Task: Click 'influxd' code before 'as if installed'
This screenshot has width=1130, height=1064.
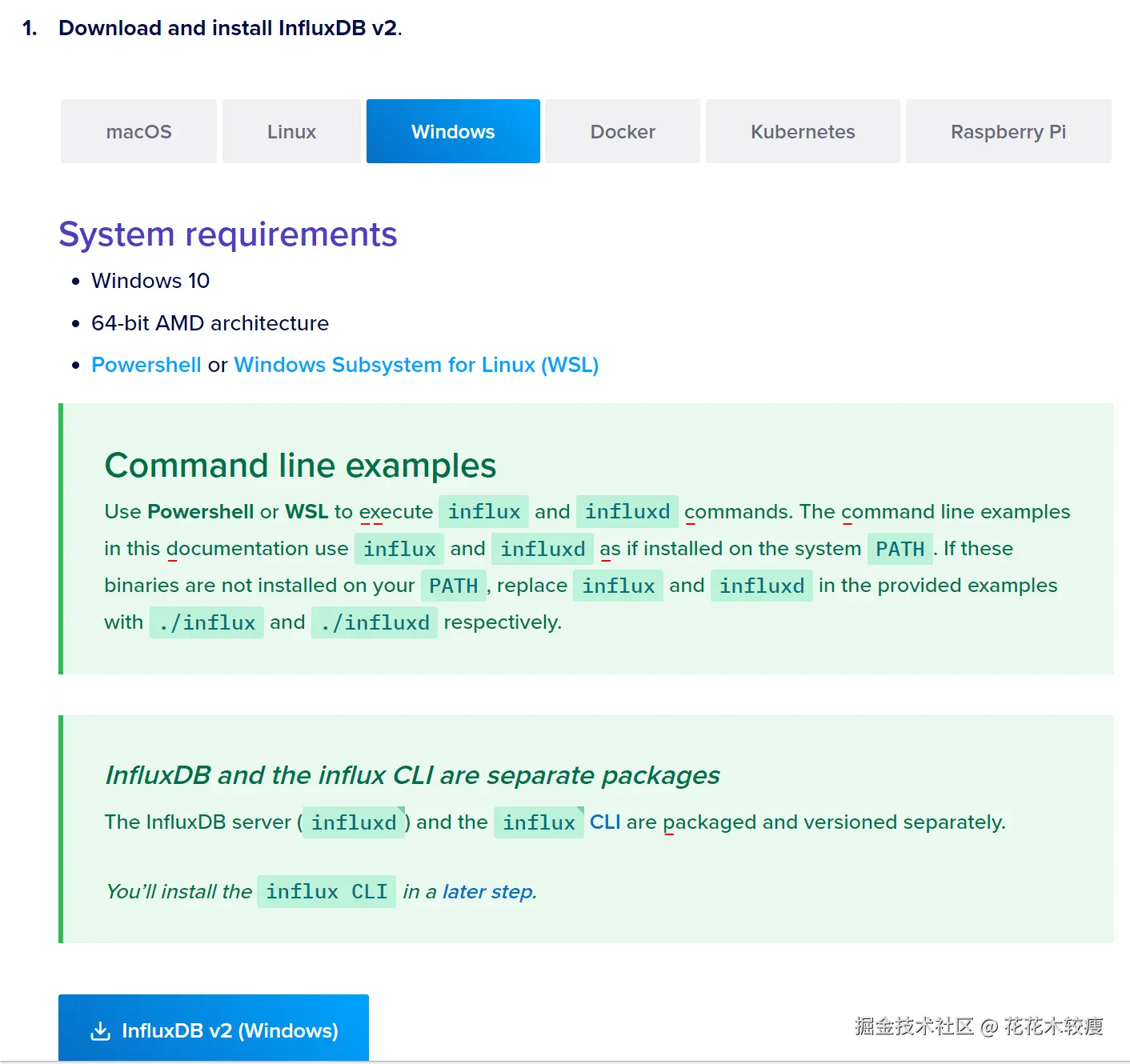Action: point(543,549)
